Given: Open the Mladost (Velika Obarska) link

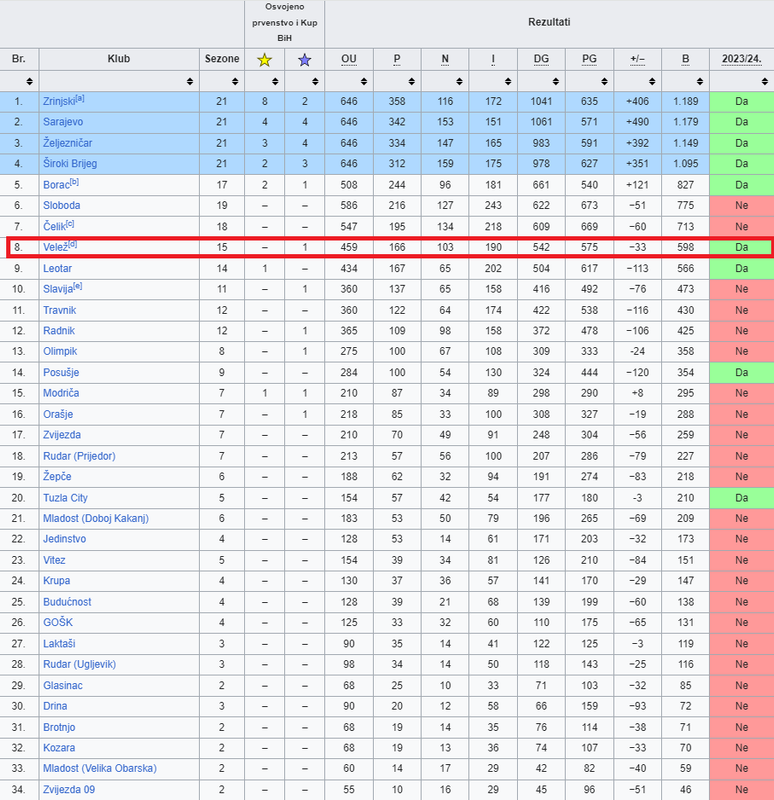Looking at the screenshot, I should [100, 768].
